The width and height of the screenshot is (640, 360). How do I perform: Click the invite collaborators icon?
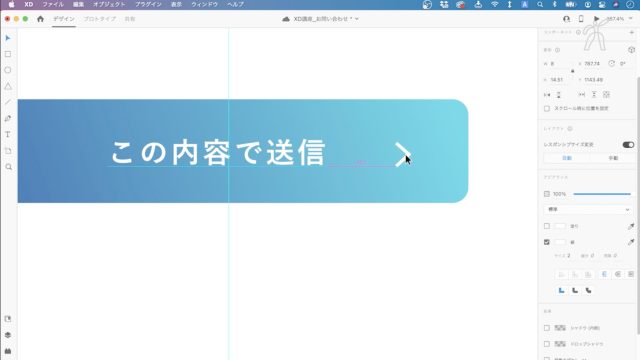[566, 19]
